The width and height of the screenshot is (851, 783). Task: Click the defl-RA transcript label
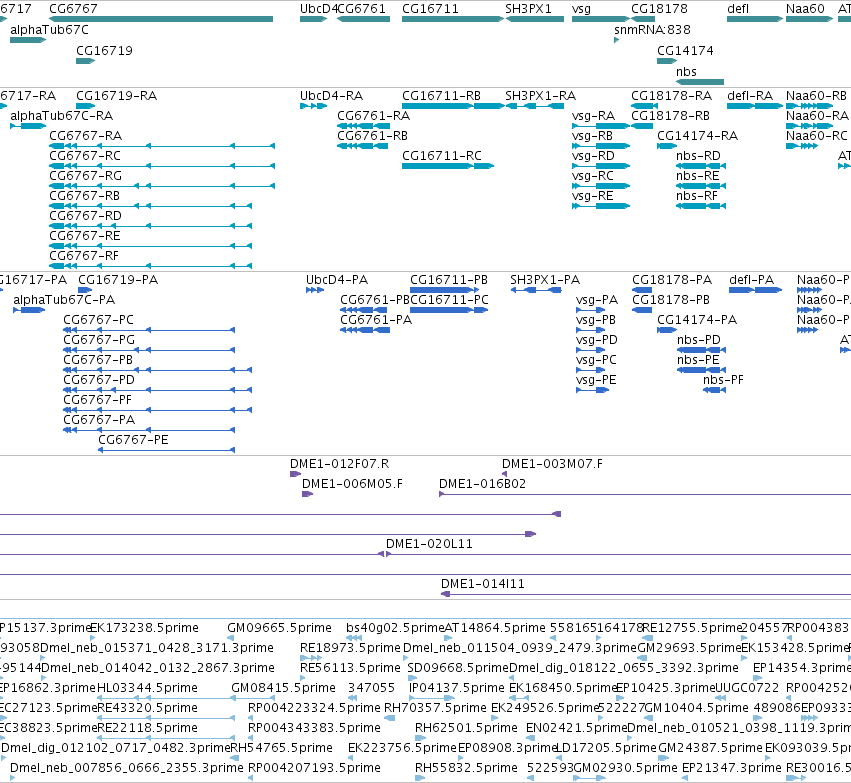pyautogui.click(x=750, y=96)
